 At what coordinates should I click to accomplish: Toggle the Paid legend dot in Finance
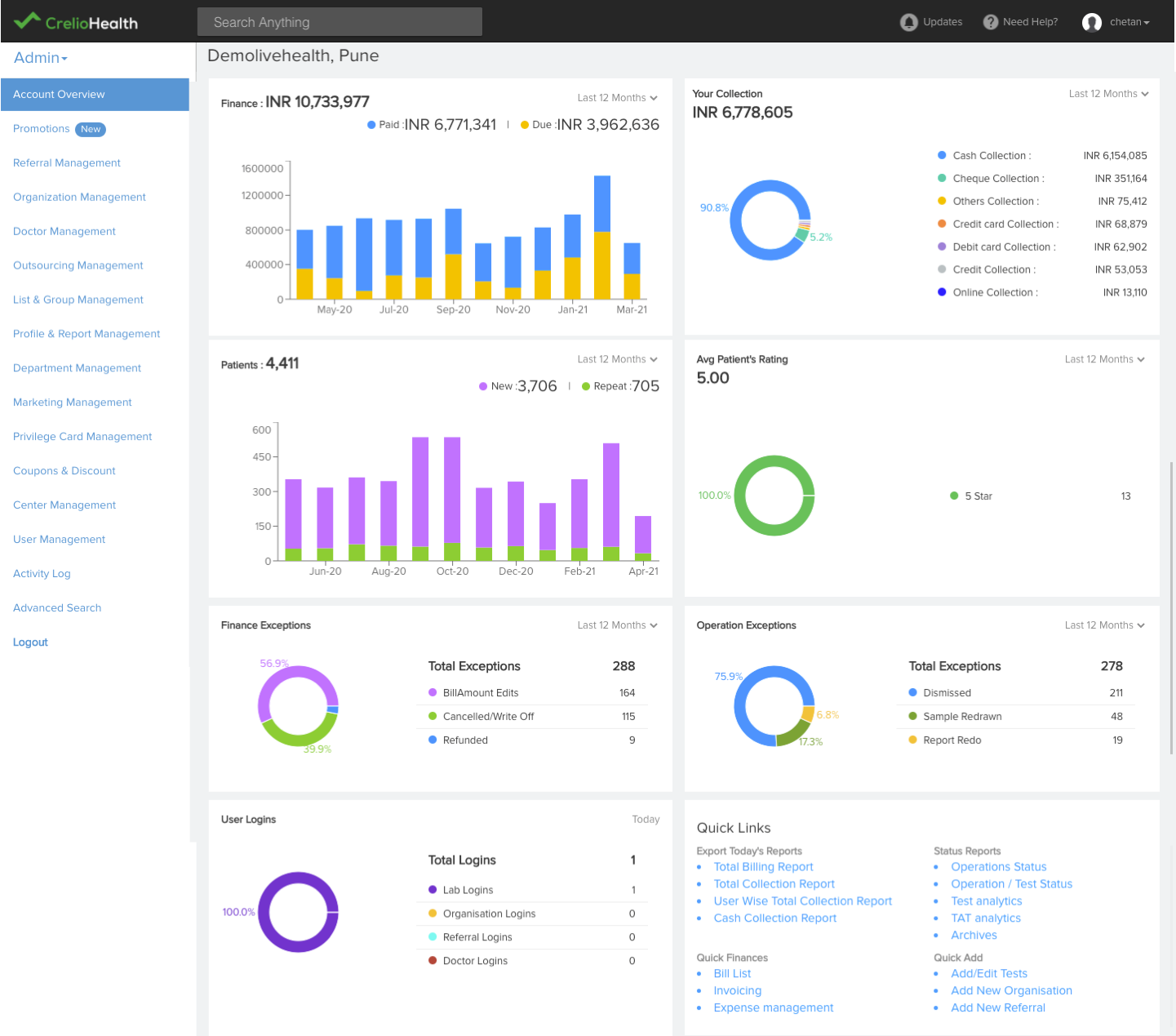pos(371,125)
